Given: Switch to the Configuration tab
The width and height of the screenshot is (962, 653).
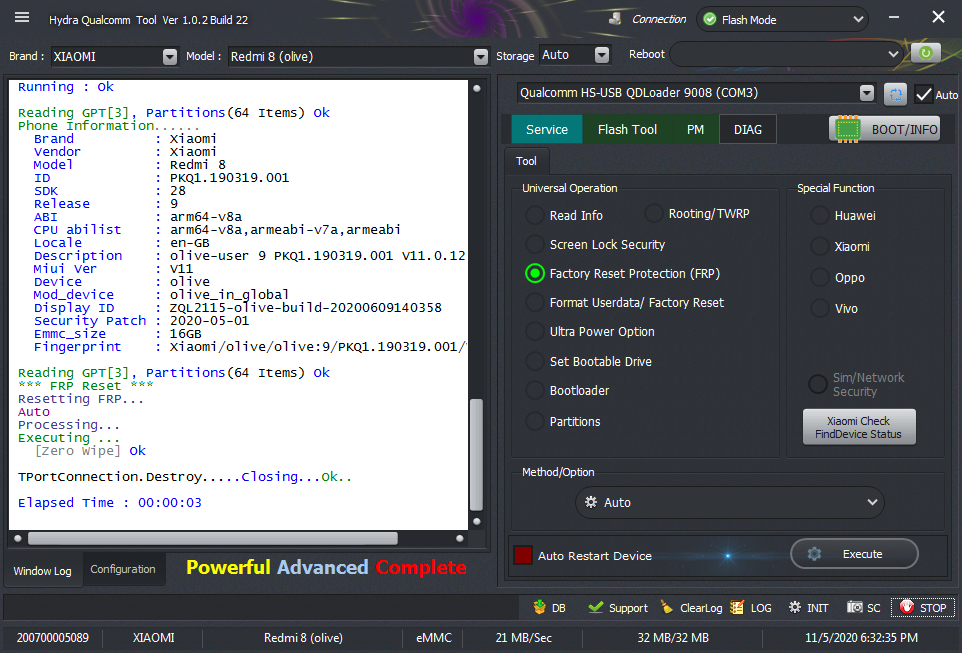Looking at the screenshot, I should click(x=123, y=569).
